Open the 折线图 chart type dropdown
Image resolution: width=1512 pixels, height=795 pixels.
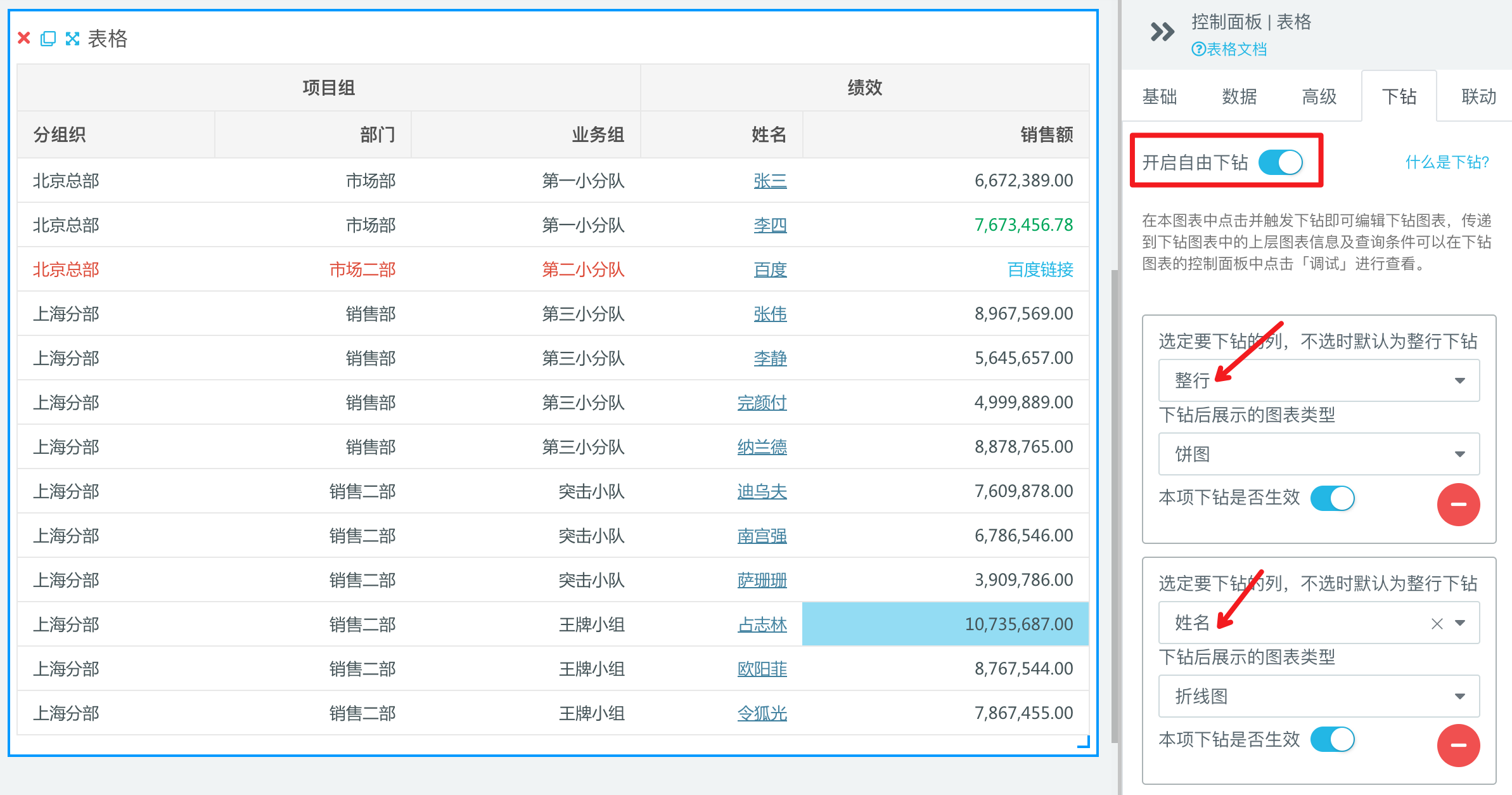(x=1319, y=696)
